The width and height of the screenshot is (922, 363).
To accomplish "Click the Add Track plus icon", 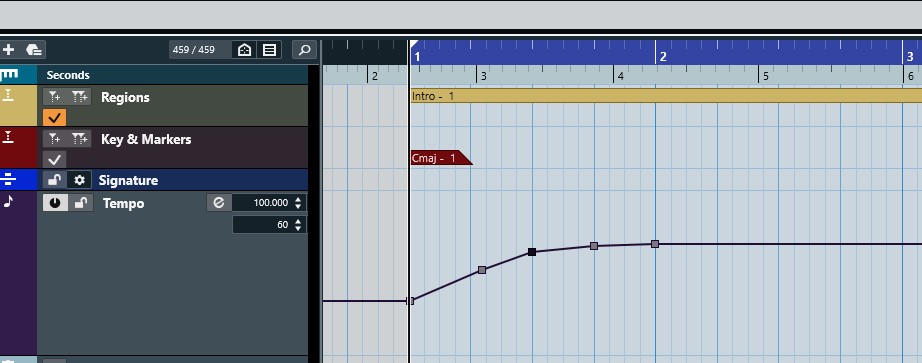I will pos(9,50).
